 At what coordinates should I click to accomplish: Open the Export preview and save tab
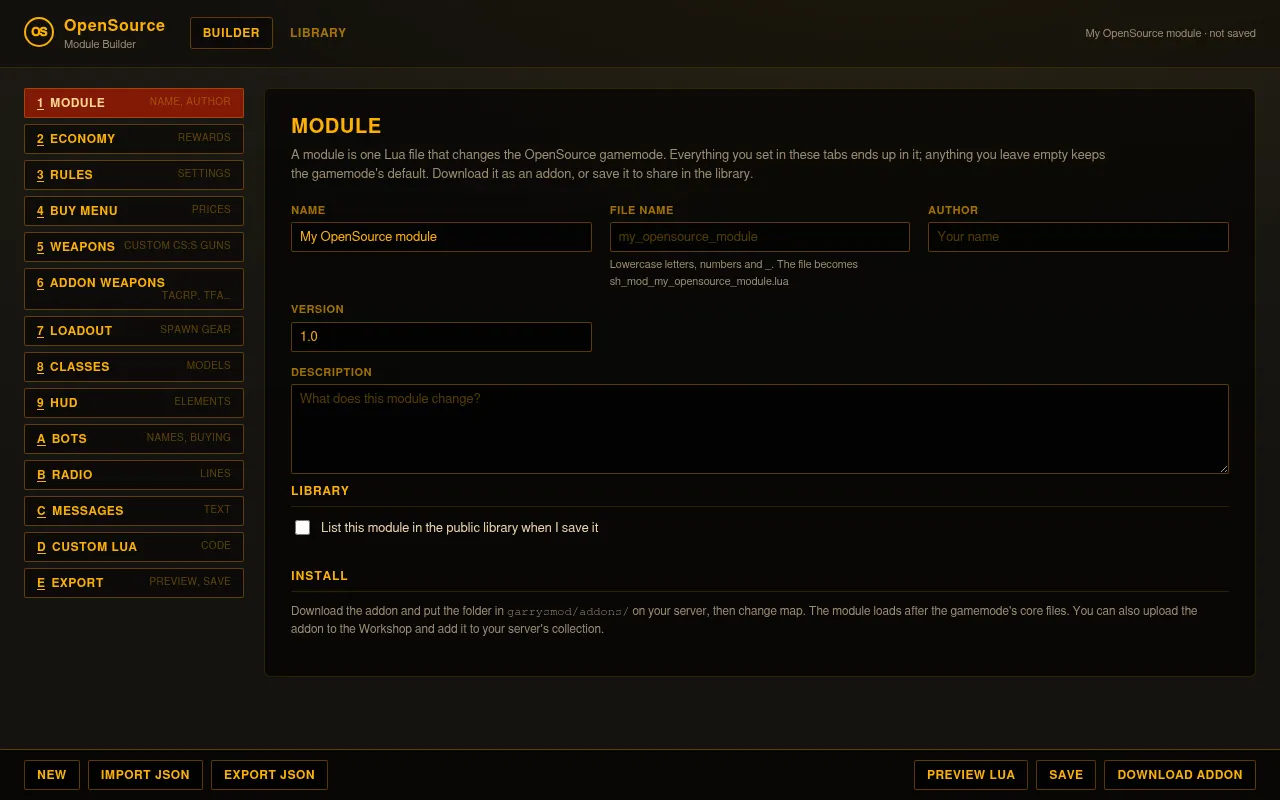[134, 583]
